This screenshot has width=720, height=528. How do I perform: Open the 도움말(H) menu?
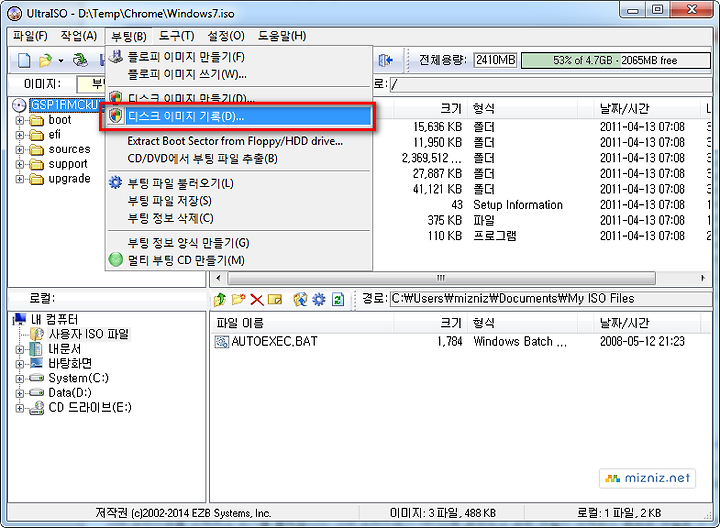[x=281, y=36]
